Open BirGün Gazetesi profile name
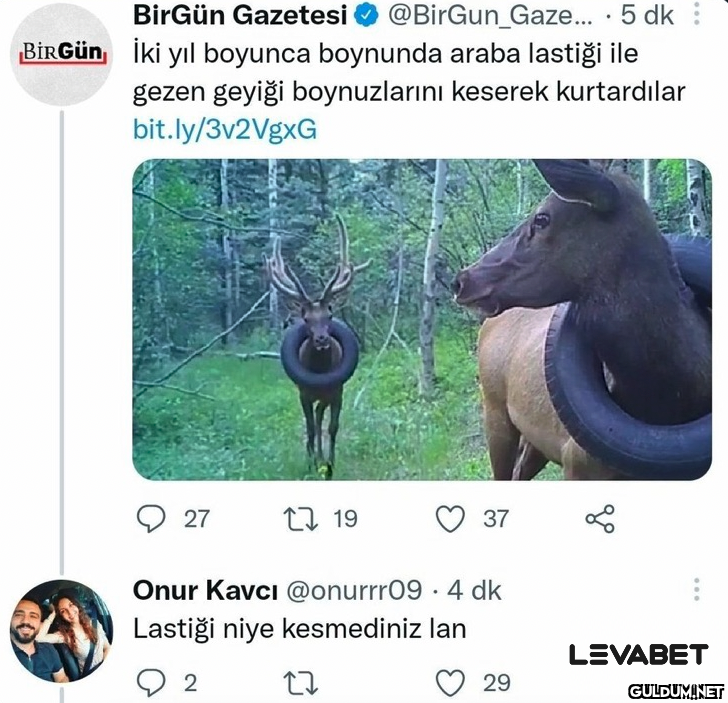The width and height of the screenshot is (728, 703). pos(240,15)
